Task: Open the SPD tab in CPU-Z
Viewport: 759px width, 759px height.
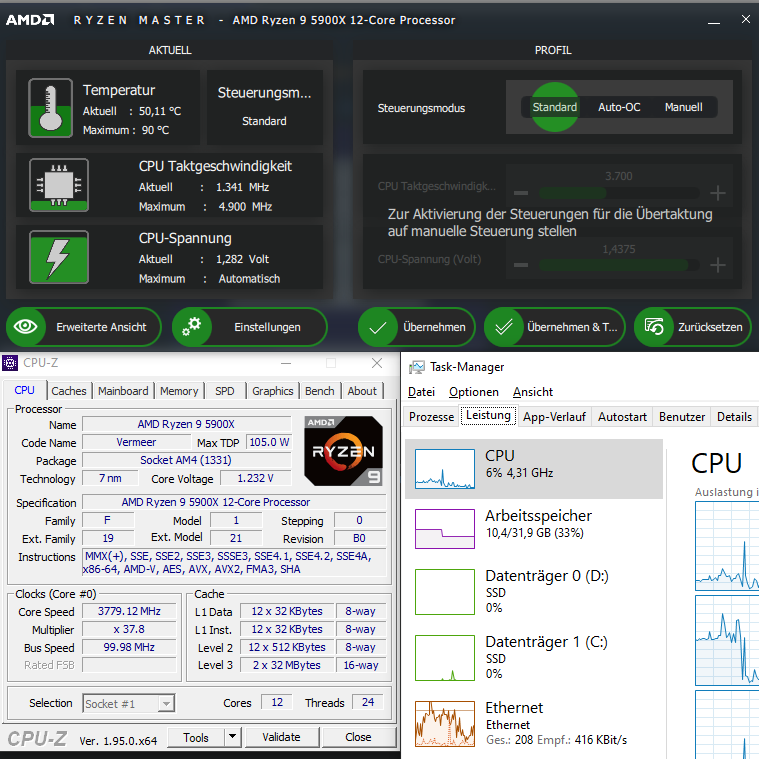Action: tap(225, 391)
